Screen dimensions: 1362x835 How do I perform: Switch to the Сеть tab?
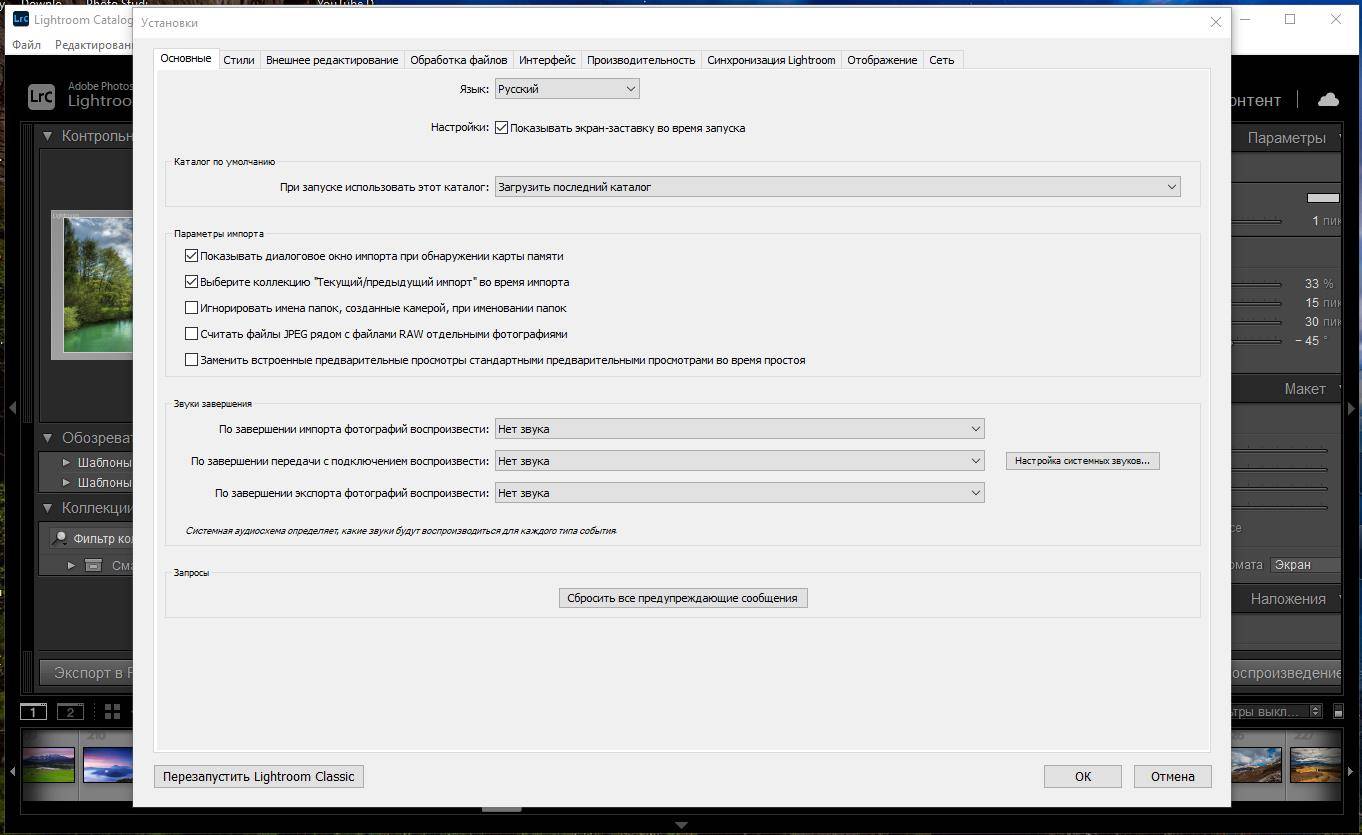[942, 60]
